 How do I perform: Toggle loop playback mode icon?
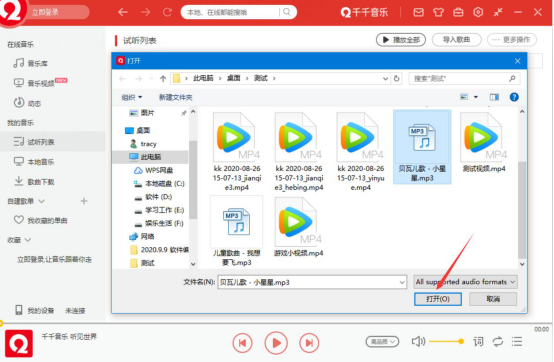498,342
